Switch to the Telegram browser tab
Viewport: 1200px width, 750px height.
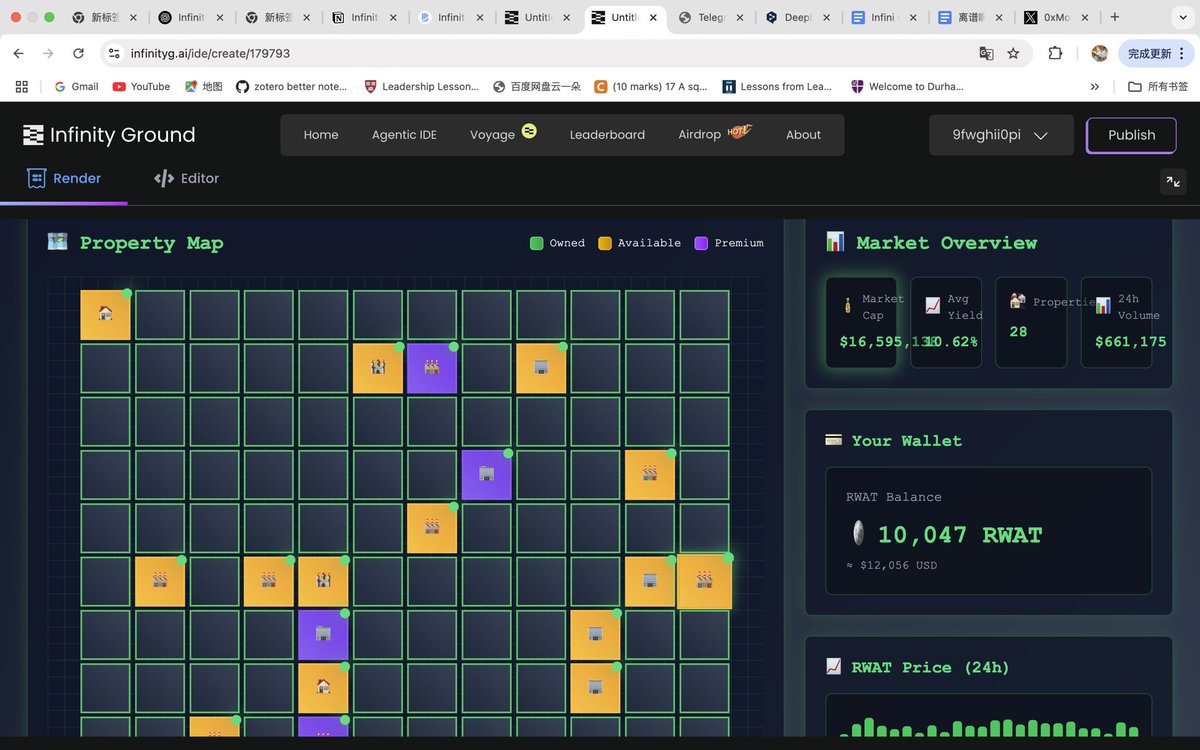[712, 18]
